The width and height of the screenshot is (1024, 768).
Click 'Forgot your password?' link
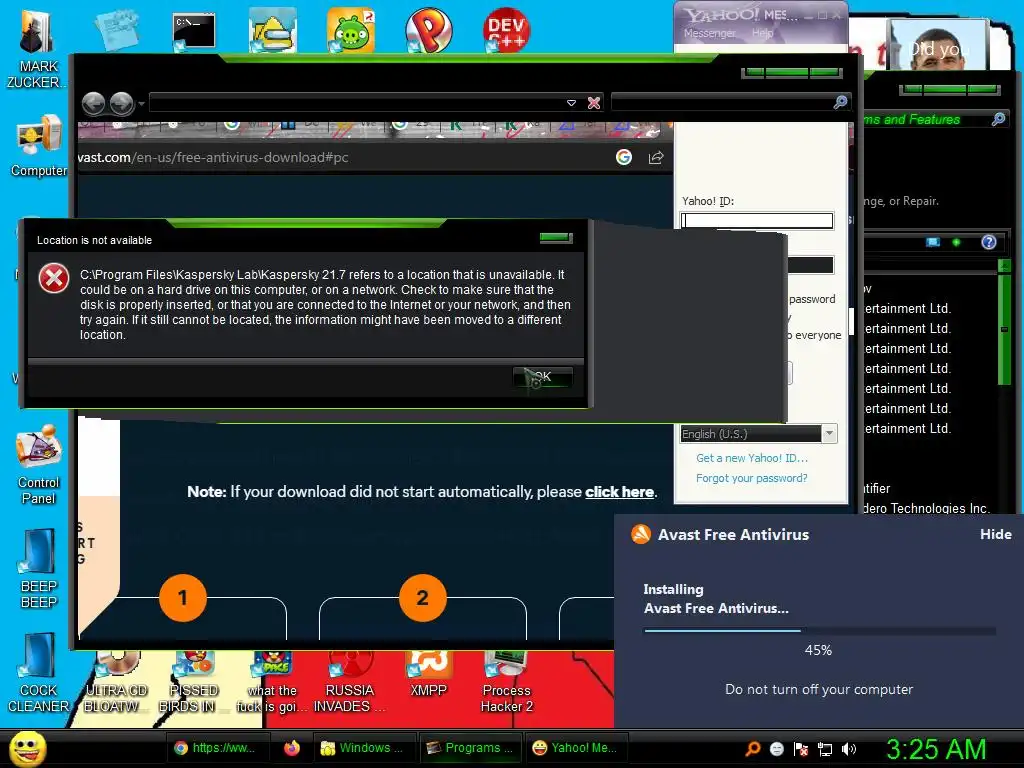coord(751,478)
